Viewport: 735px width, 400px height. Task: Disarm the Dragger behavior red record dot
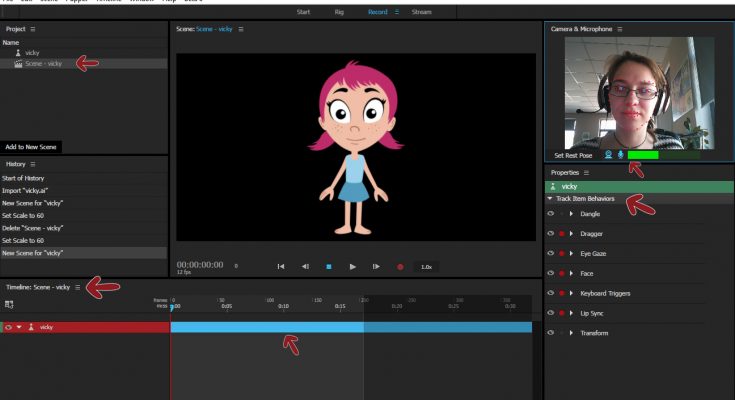[562, 234]
